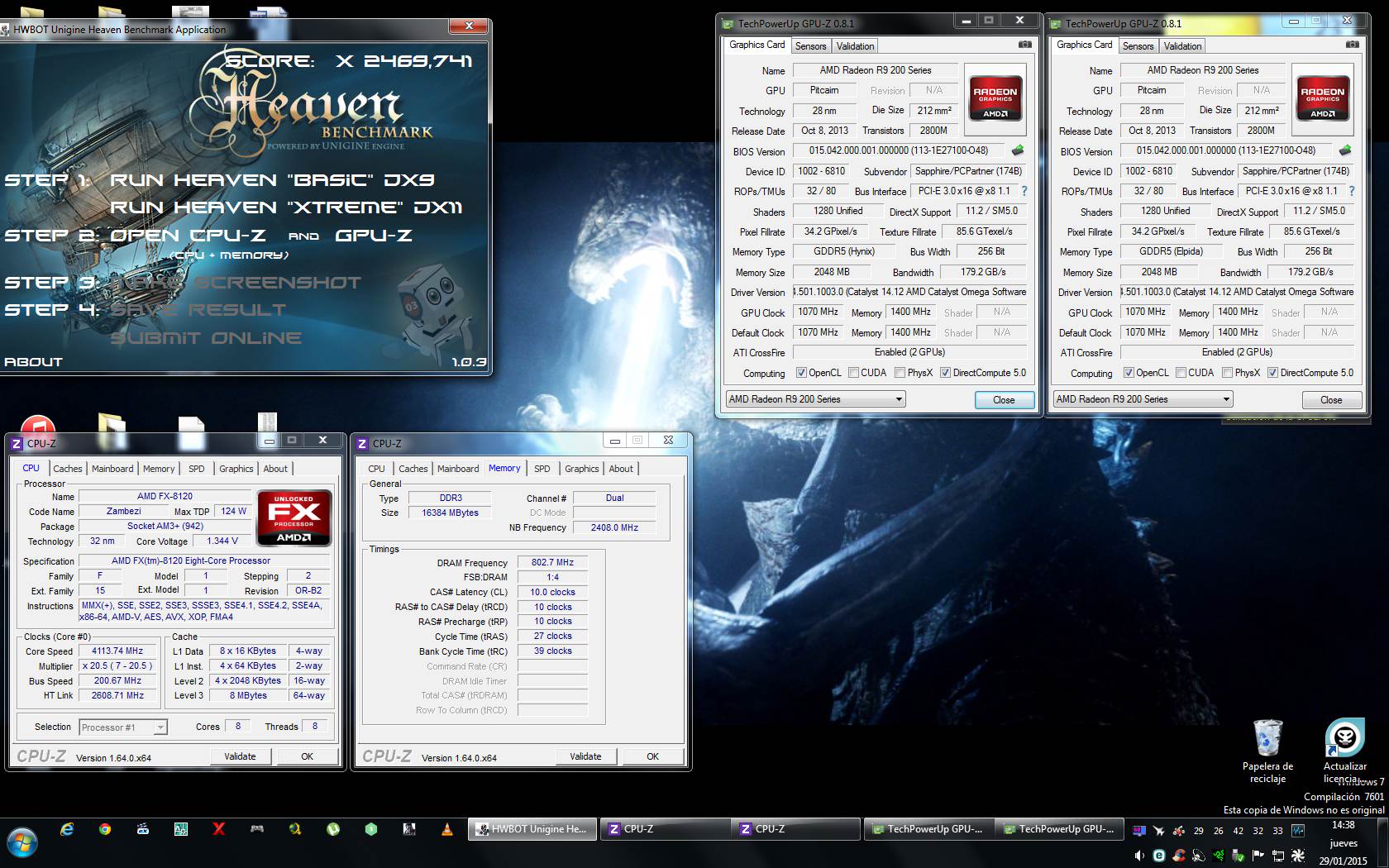The width and height of the screenshot is (1389, 868).
Task: Open Mainboard tab in left CPU-Z window
Action: (x=112, y=469)
